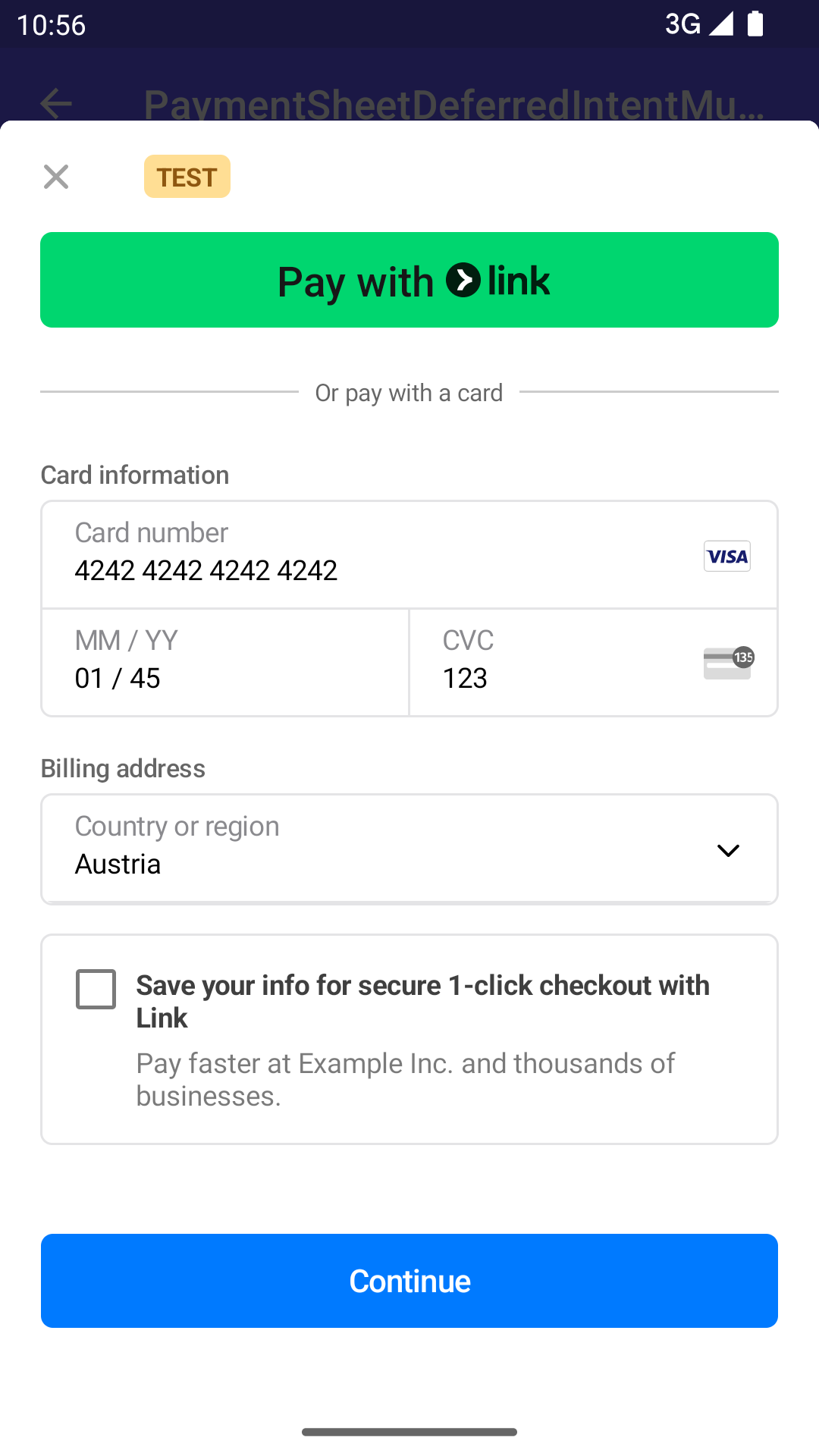Tap the CVC card hint icon
The width and height of the screenshot is (819, 1456).
727,663
